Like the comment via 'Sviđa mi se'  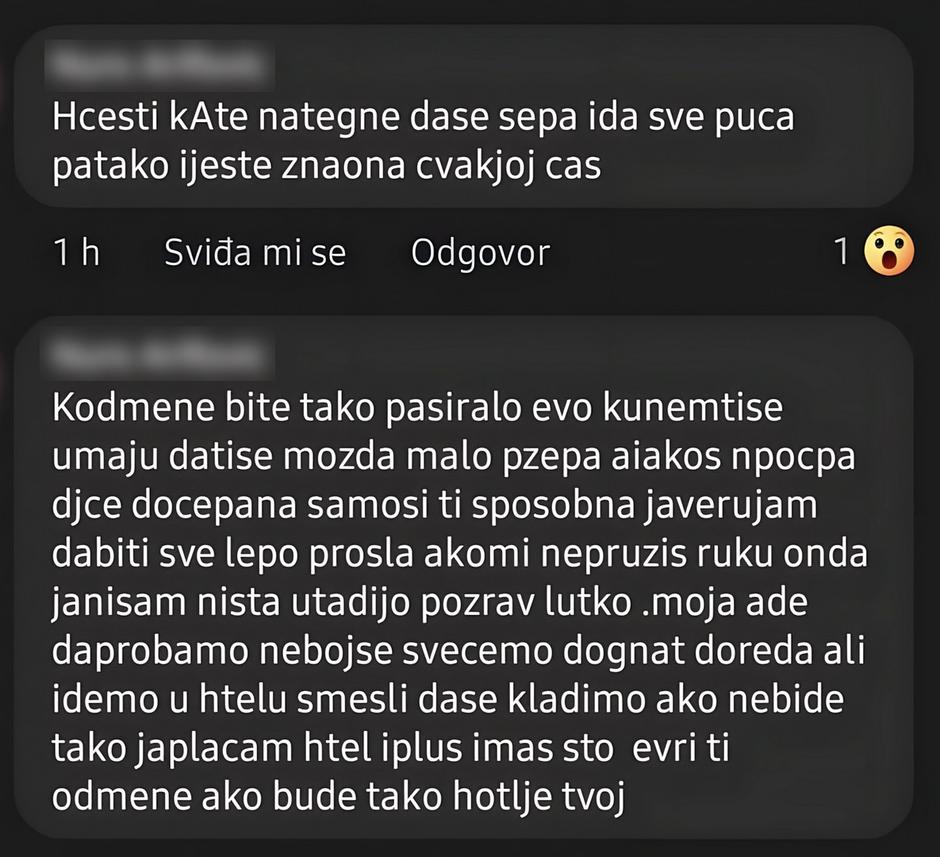(x=255, y=253)
